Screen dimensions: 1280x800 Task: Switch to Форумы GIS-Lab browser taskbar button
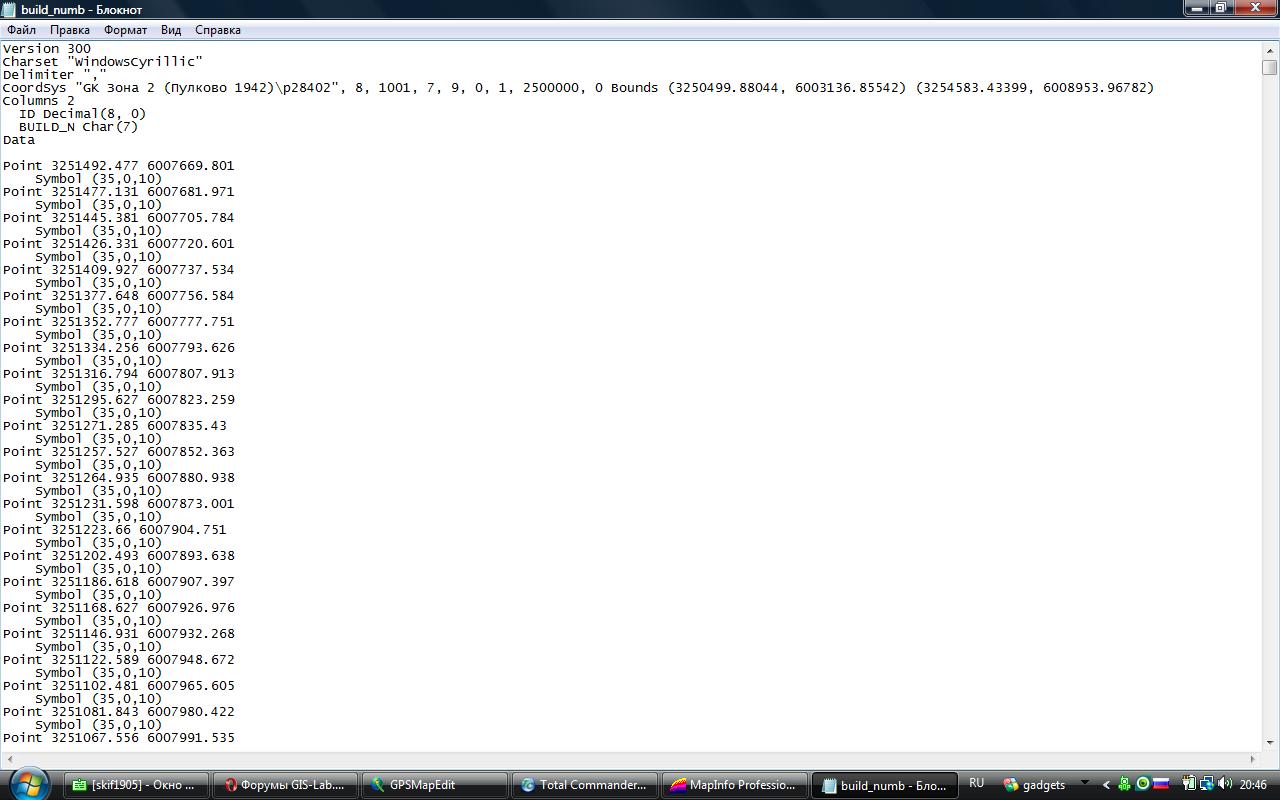click(x=285, y=785)
